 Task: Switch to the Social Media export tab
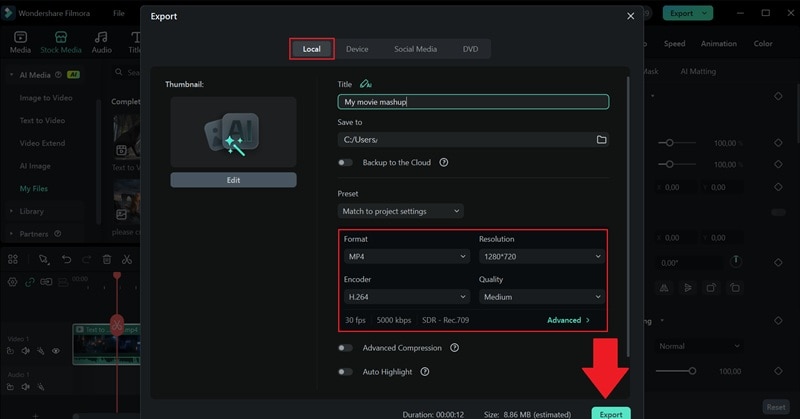coord(415,49)
